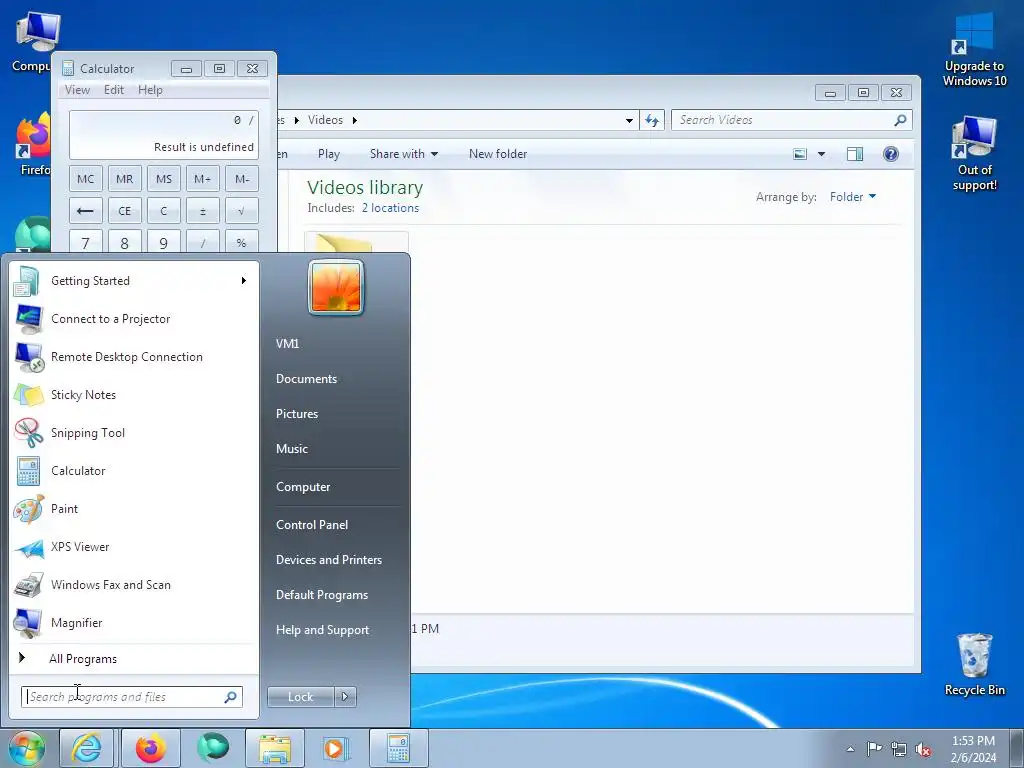Click the user account flower picture

pos(336,287)
